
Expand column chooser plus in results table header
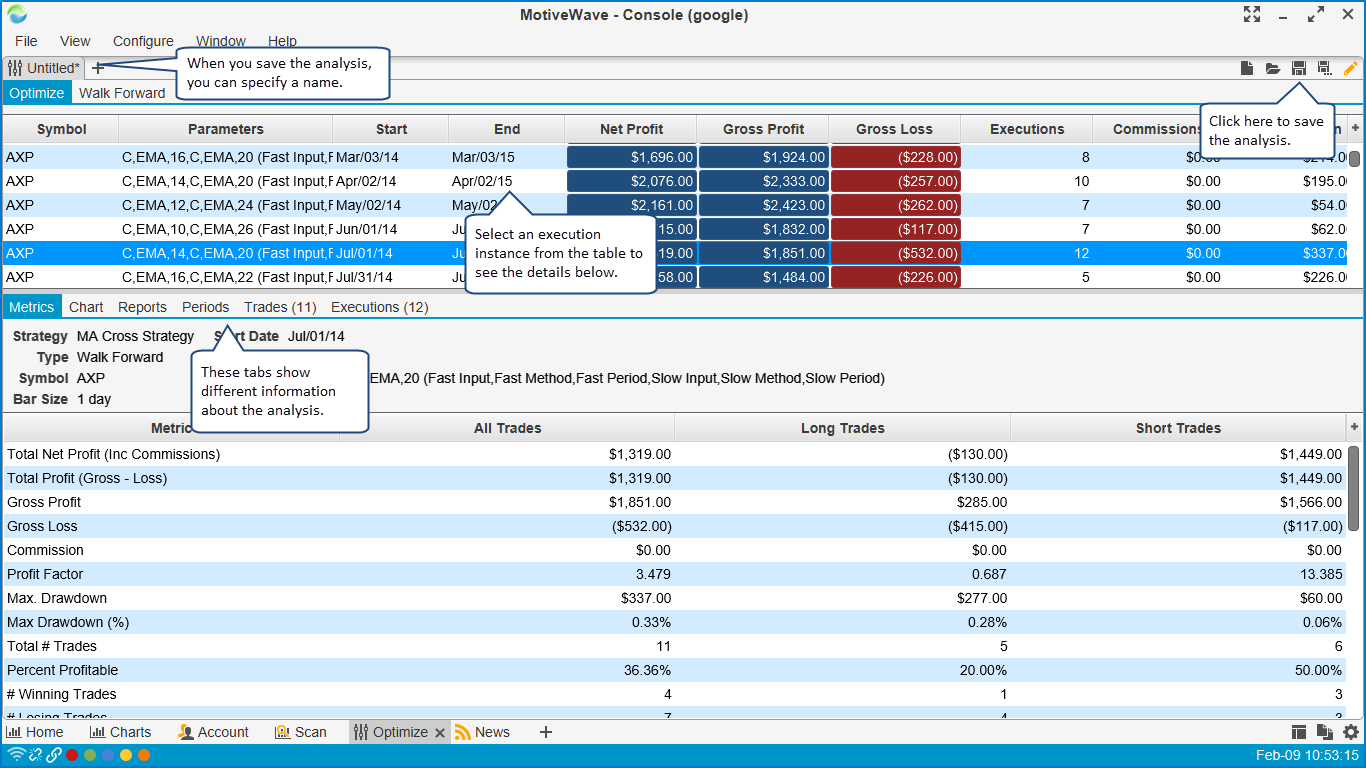click(1355, 128)
